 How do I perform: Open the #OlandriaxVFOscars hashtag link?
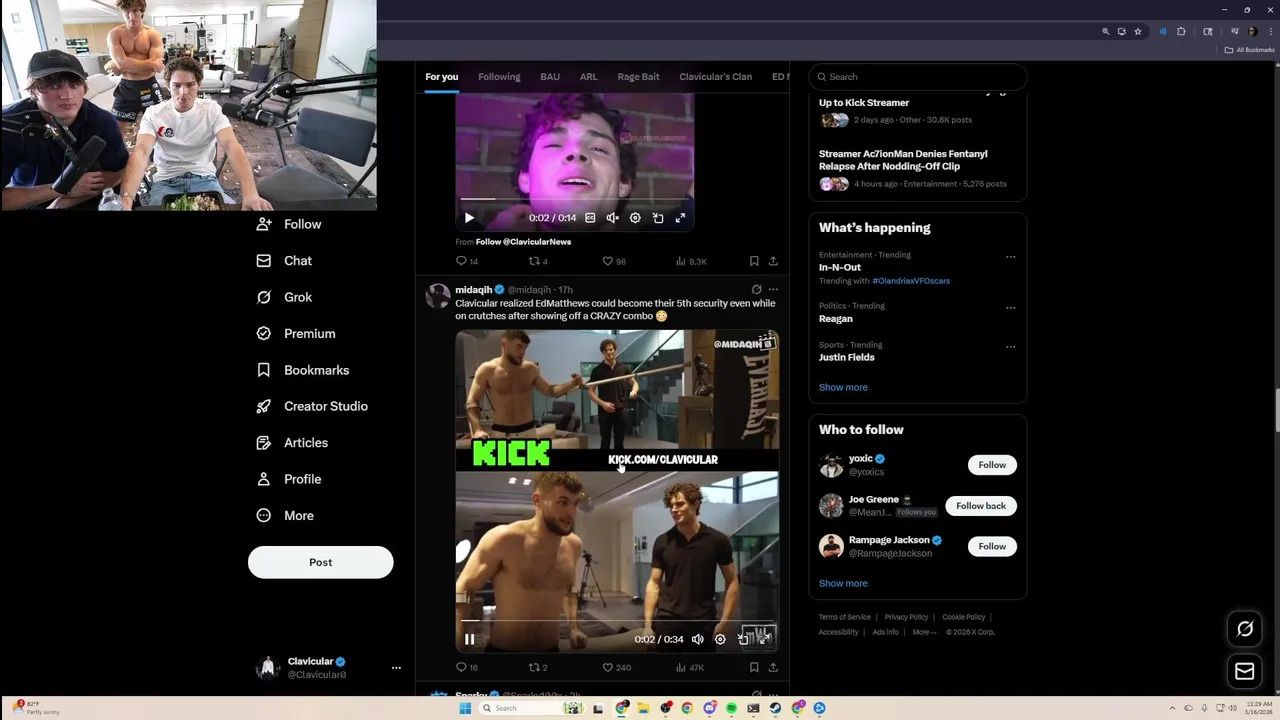coord(911,281)
